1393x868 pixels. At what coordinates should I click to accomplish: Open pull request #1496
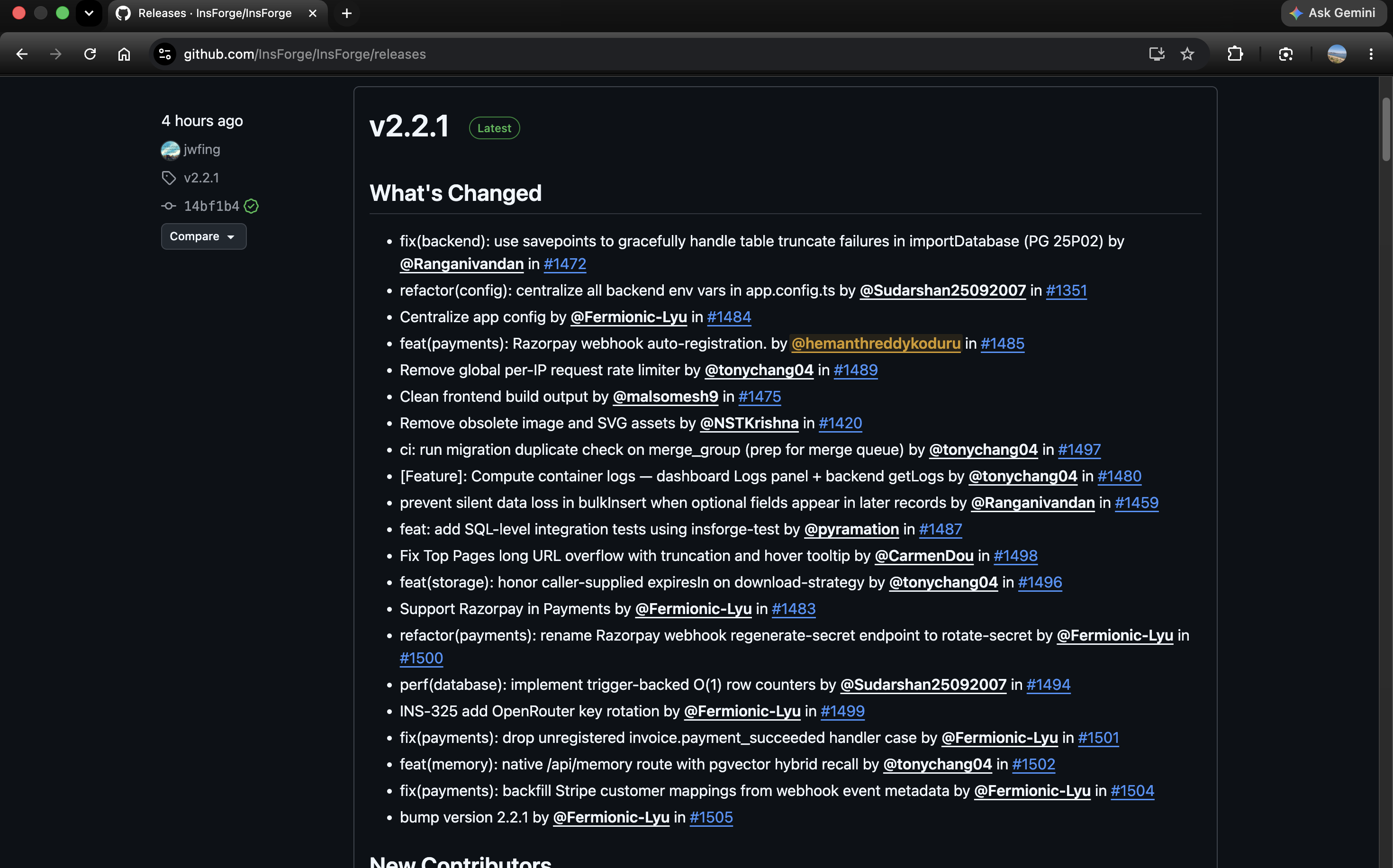[1040, 582]
